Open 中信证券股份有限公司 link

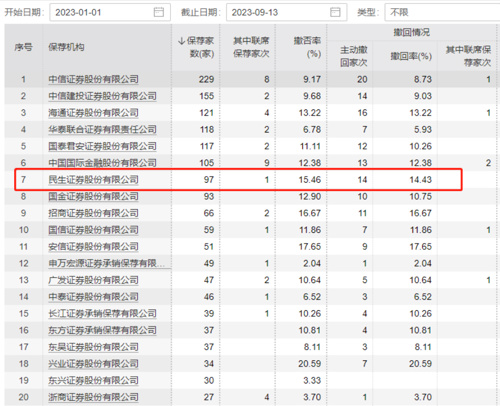[x=93, y=79]
